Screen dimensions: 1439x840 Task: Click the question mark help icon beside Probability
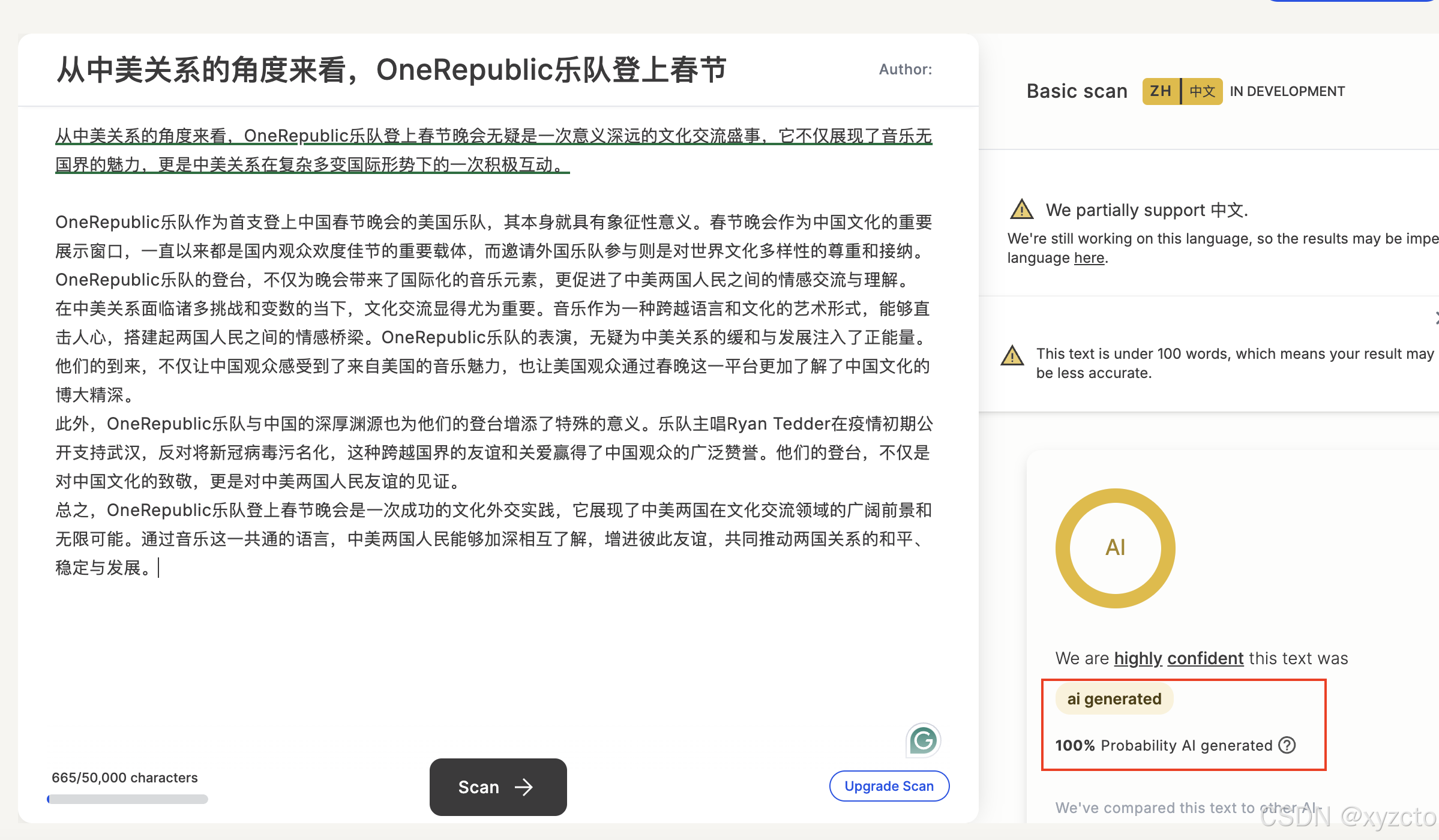tap(1287, 745)
